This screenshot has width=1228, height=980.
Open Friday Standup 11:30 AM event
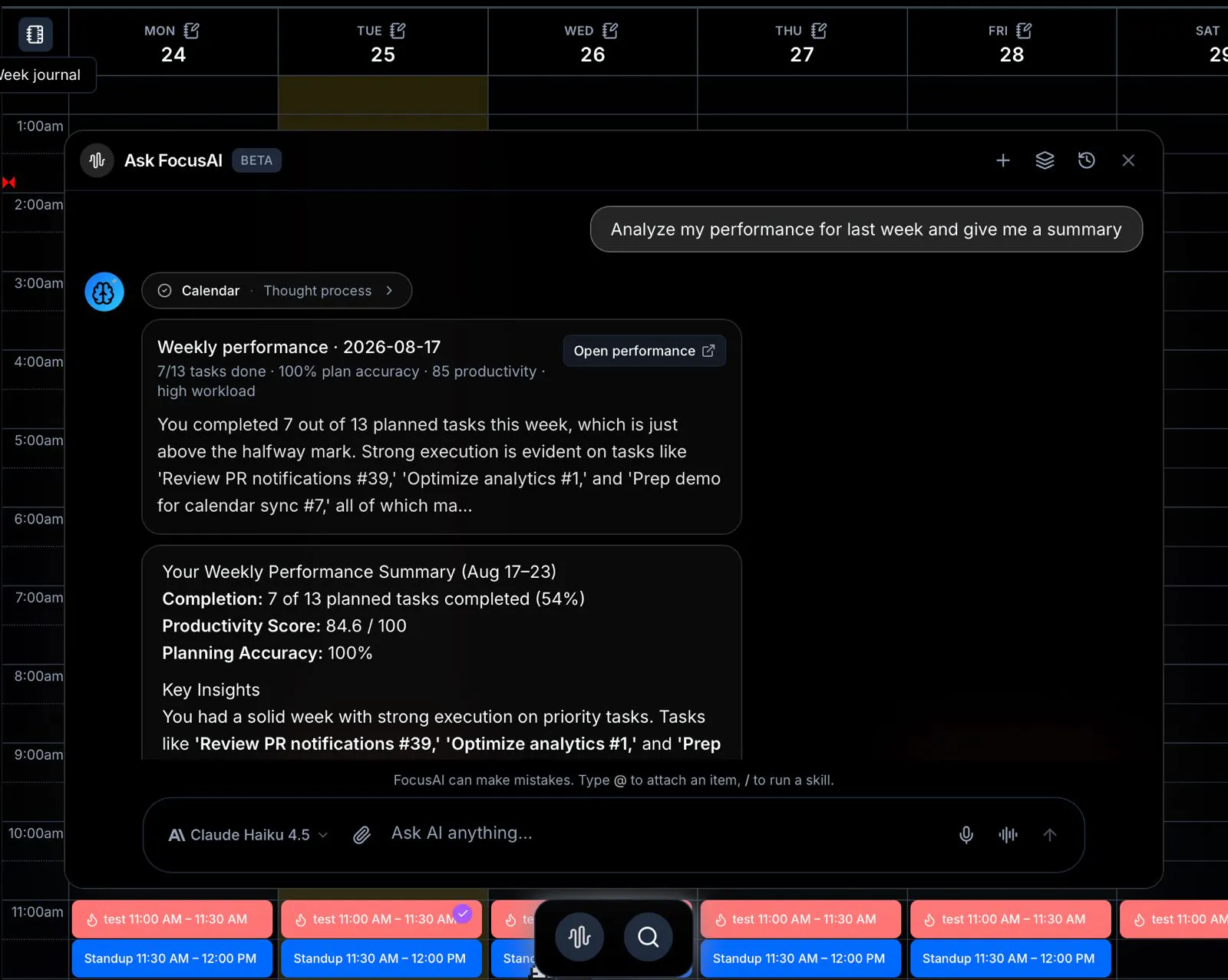[1010, 959]
